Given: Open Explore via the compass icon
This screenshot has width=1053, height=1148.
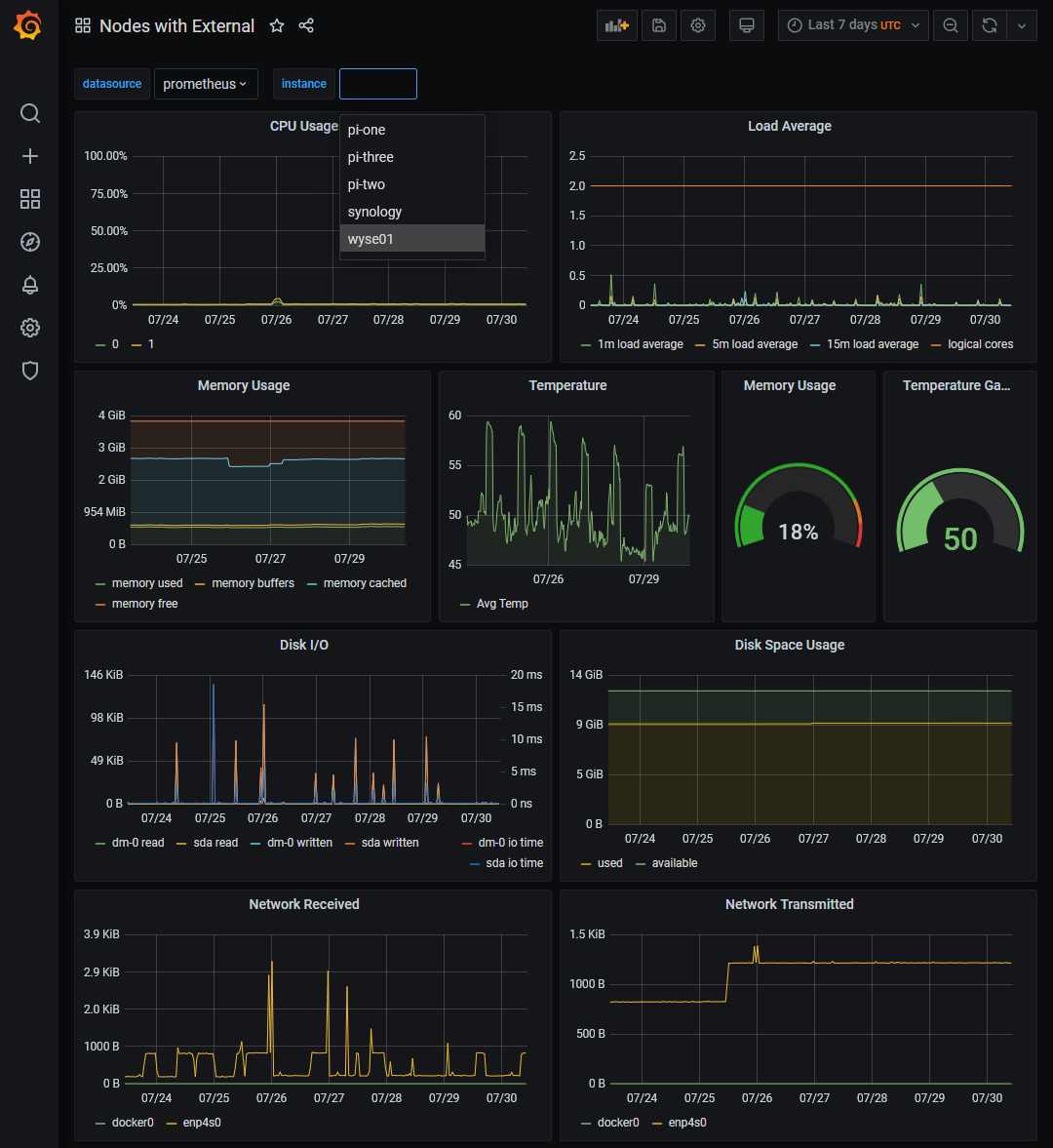Looking at the screenshot, I should coord(29,242).
